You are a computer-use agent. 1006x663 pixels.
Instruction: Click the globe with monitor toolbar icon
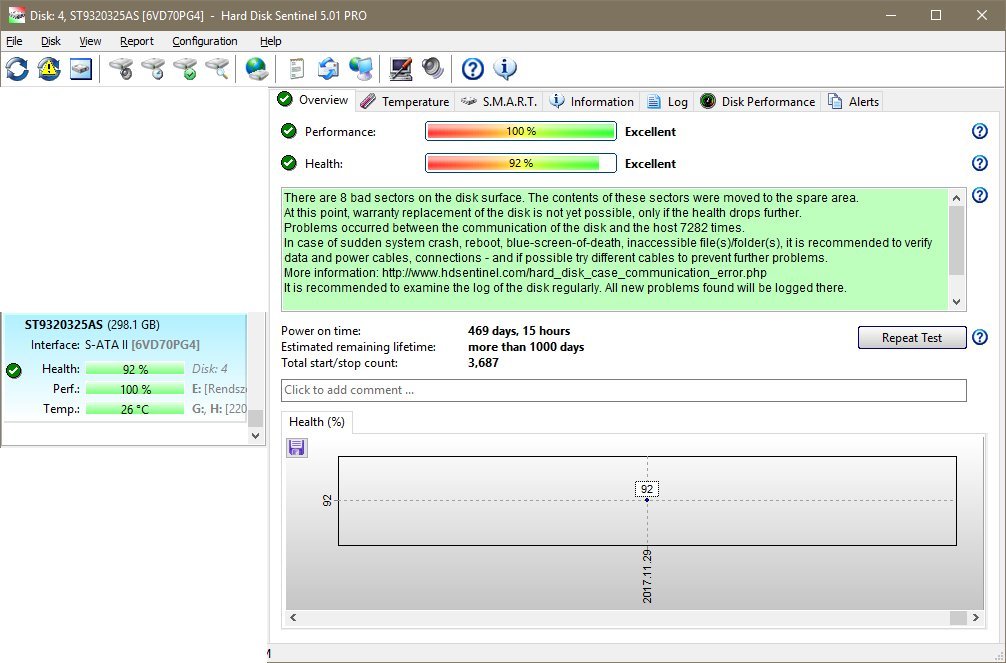(361, 69)
